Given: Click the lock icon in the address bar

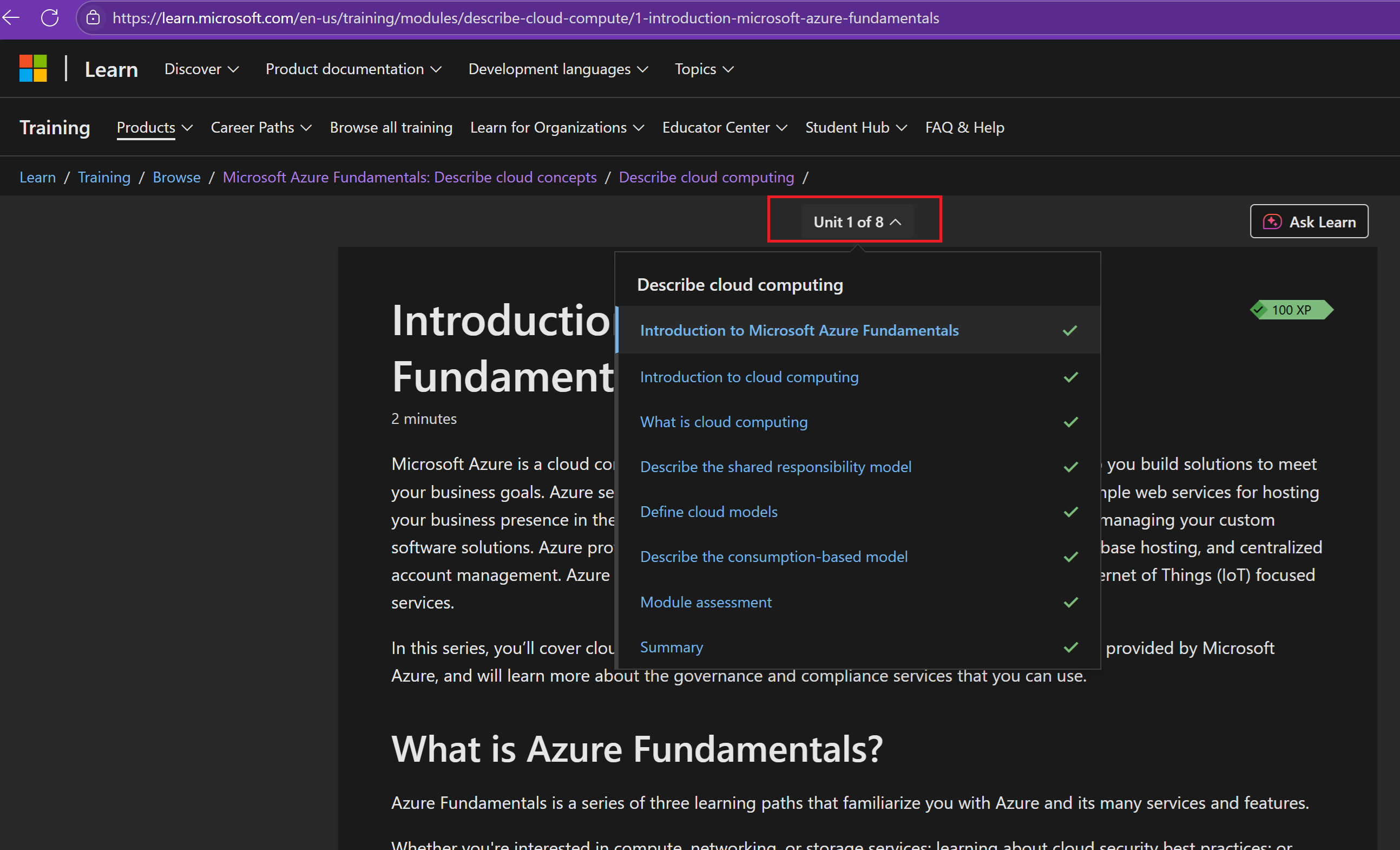Looking at the screenshot, I should (x=93, y=18).
